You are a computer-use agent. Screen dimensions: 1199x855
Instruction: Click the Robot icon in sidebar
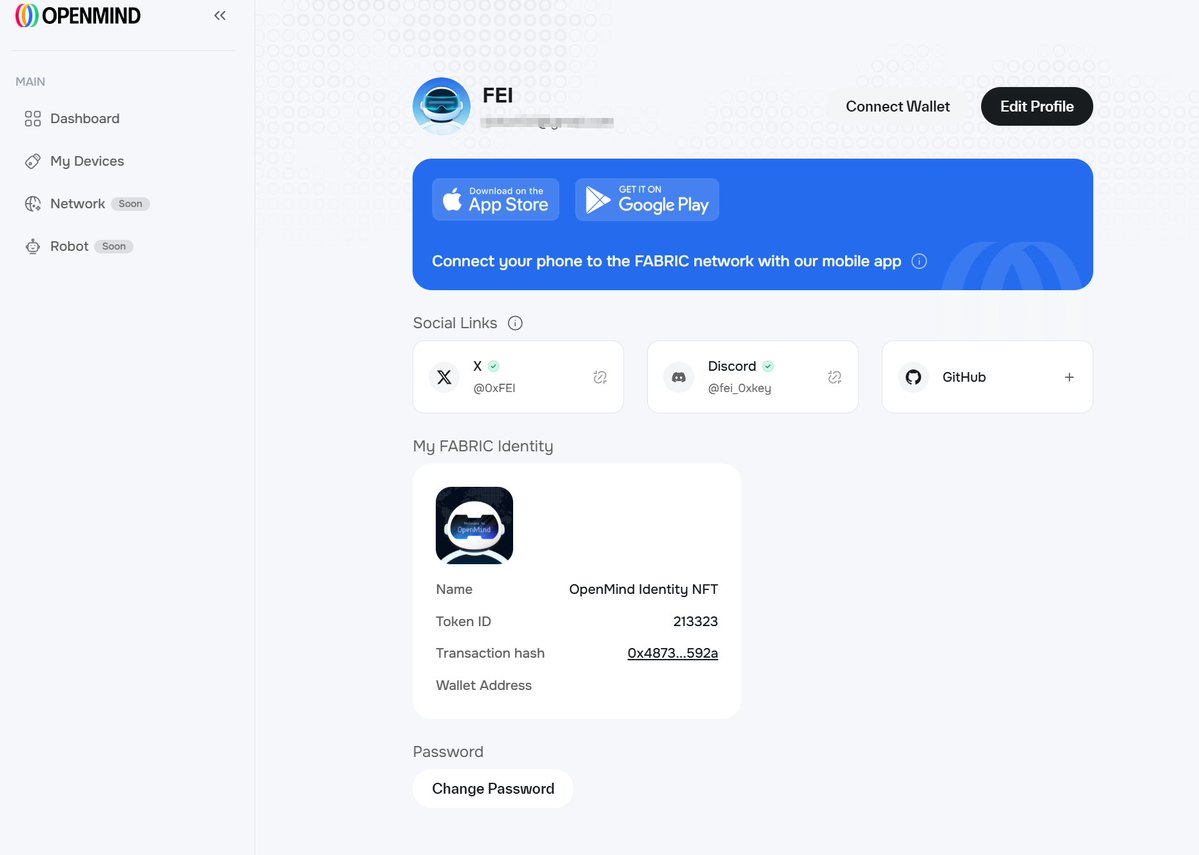tap(33, 246)
